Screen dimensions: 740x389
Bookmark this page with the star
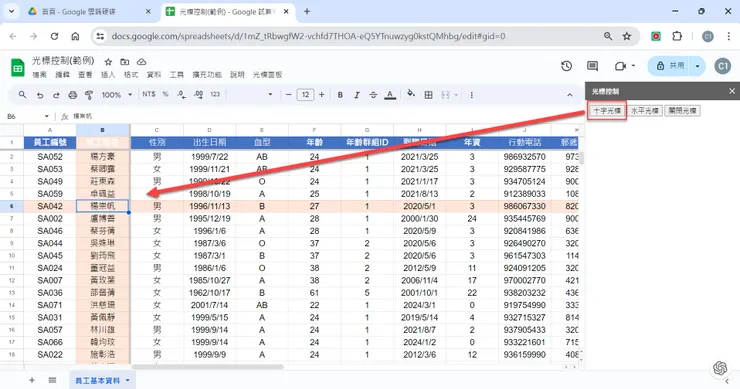pos(627,36)
